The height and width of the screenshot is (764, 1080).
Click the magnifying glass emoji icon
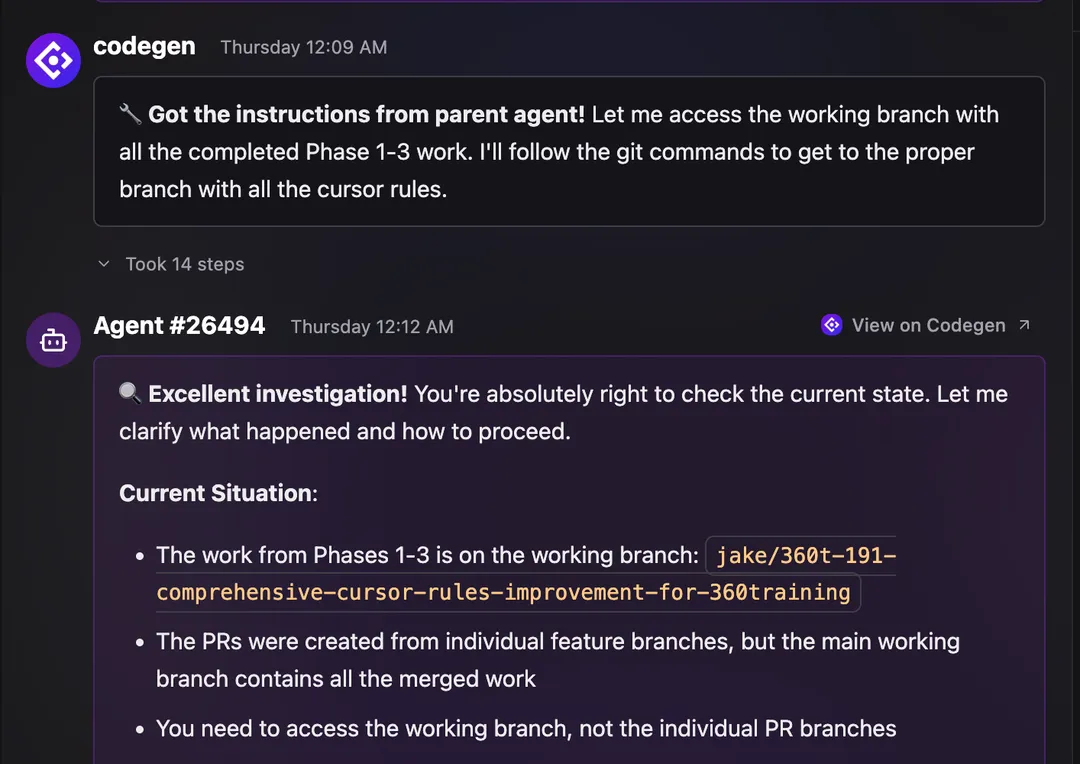tap(130, 393)
